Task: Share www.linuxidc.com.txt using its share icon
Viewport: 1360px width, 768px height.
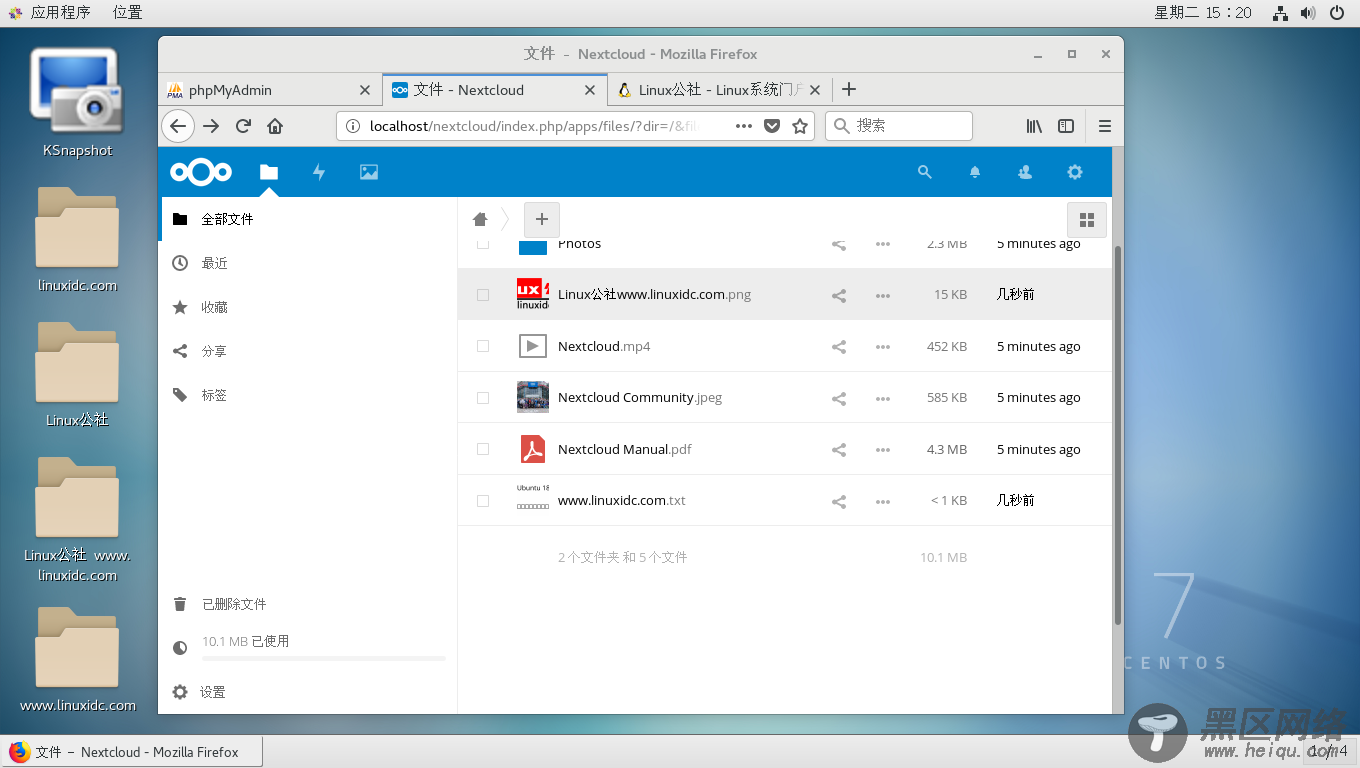Action: pos(839,501)
